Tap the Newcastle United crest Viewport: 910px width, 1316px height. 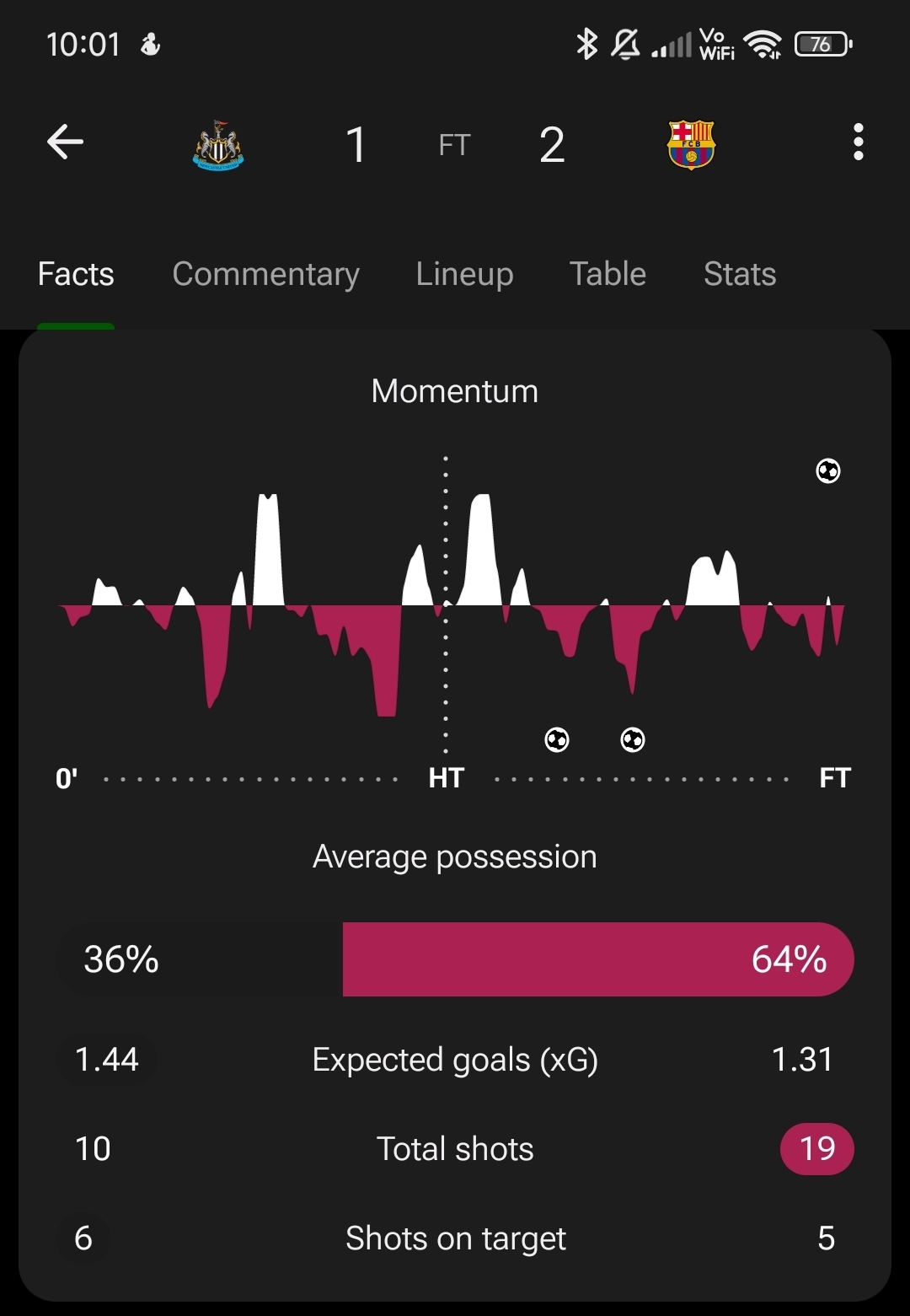[x=218, y=145]
